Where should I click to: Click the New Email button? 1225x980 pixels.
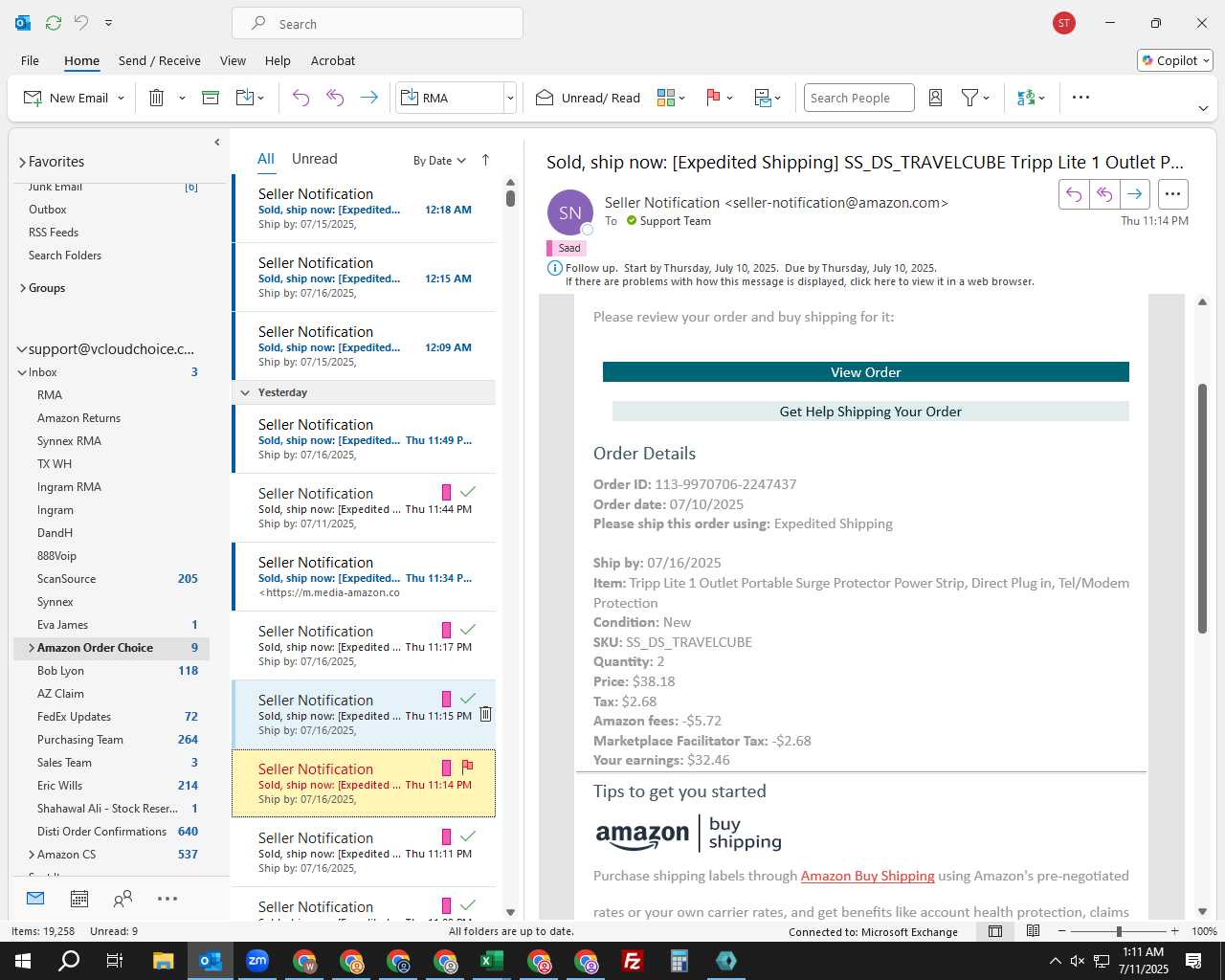pyautogui.click(x=65, y=98)
